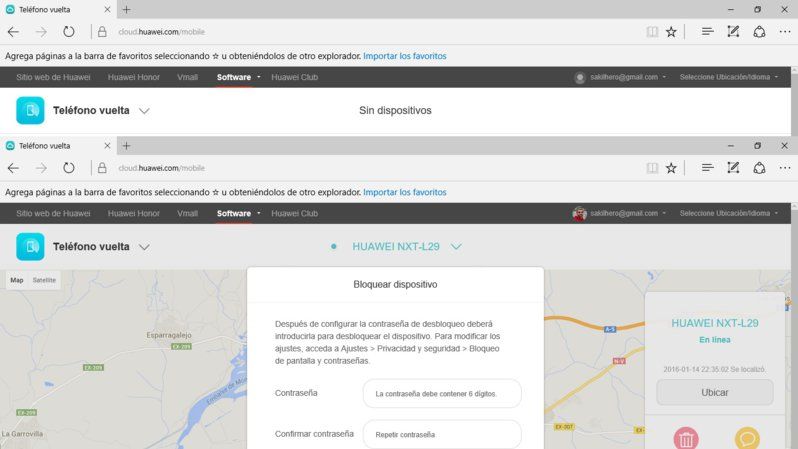
Task: Switch map to Satellite view
Action: point(44,280)
